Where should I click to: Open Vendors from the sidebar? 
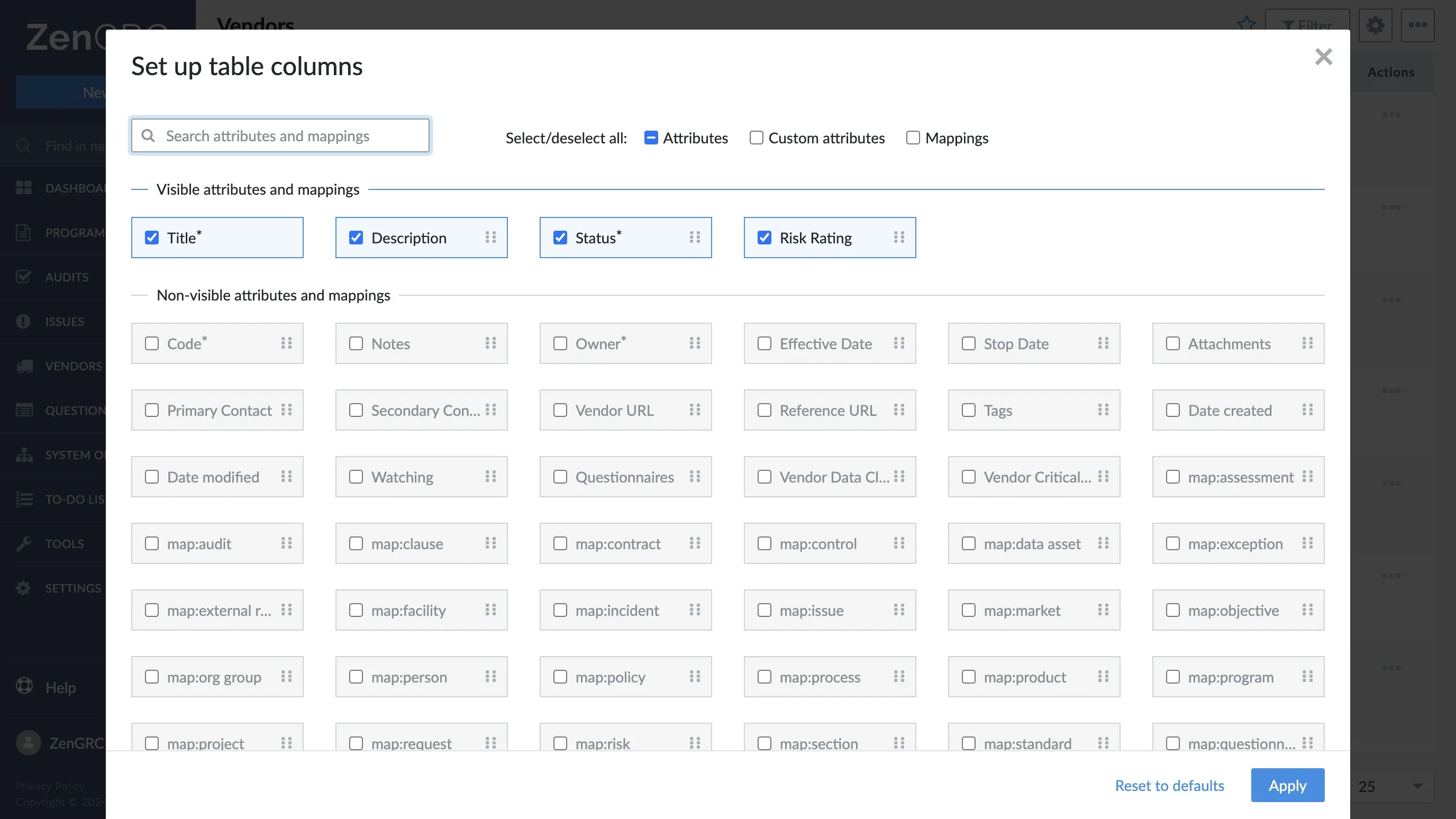(53, 366)
